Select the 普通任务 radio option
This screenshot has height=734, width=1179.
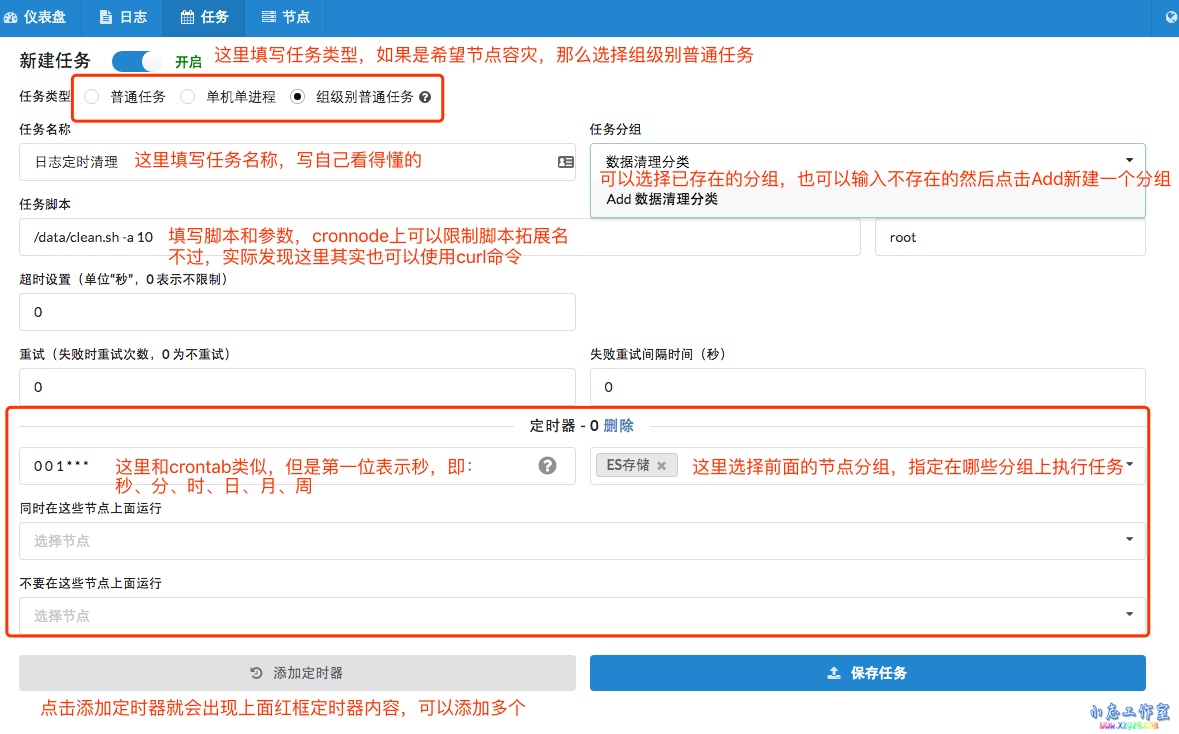click(x=91, y=96)
